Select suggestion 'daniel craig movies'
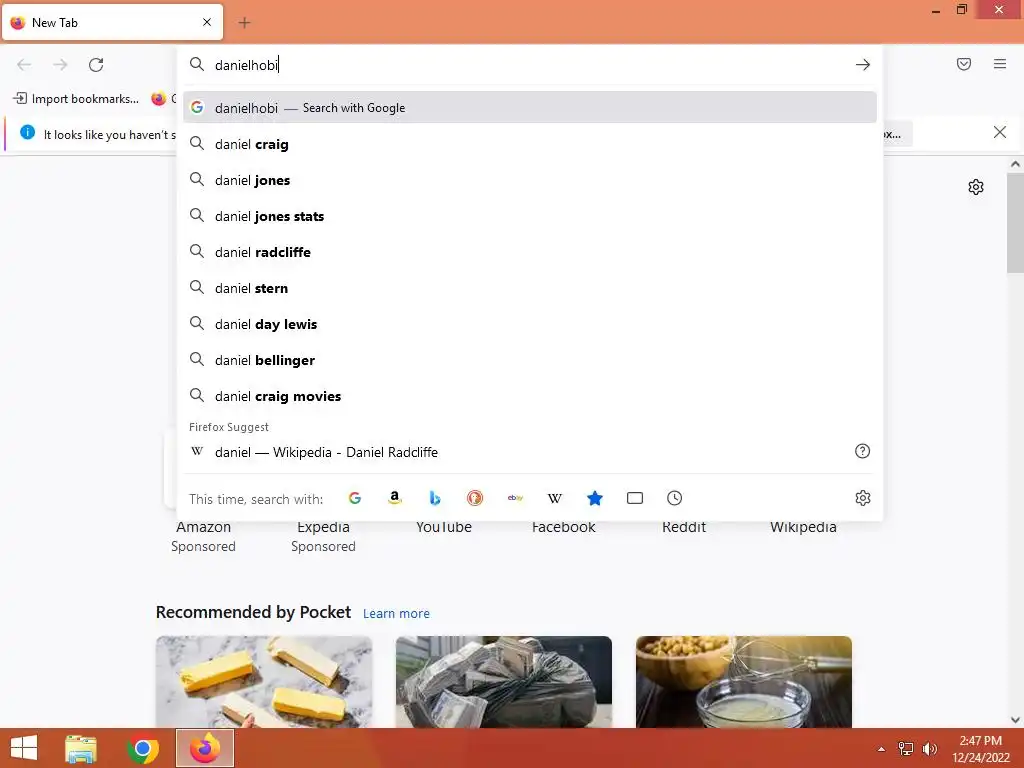Viewport: 1024px width, 768px height. click(530, 396)
